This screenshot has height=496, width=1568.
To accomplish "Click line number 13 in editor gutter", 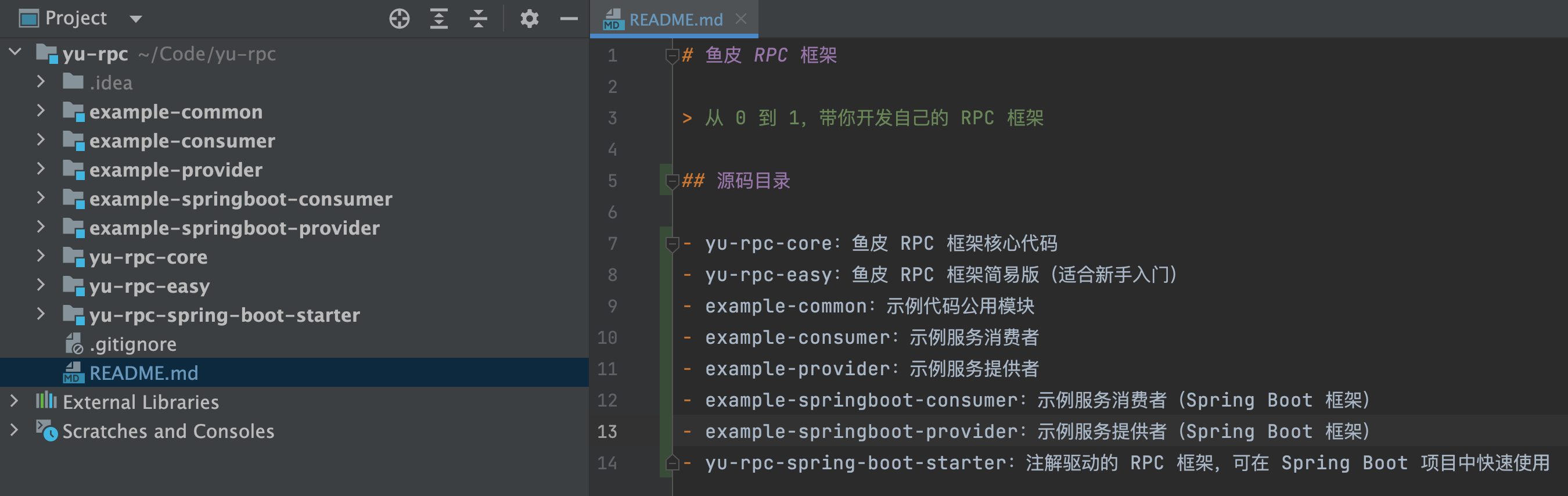I will coord(607,432).
